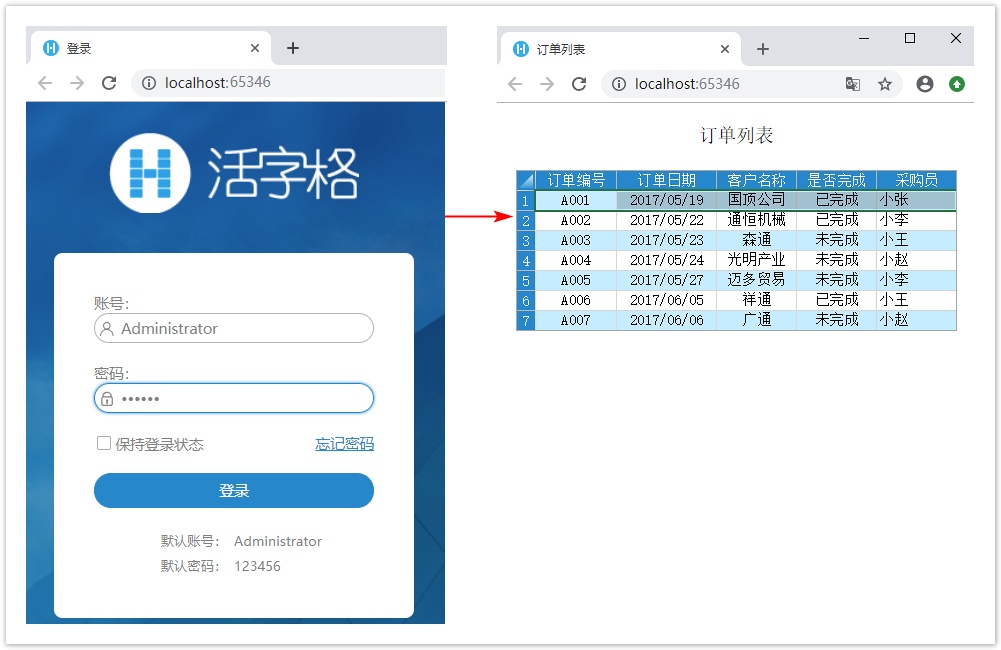Click the green update arrow icon
Image resolution: width=1001 pixels, height=650 pixels.
click(x=956, y=84)
